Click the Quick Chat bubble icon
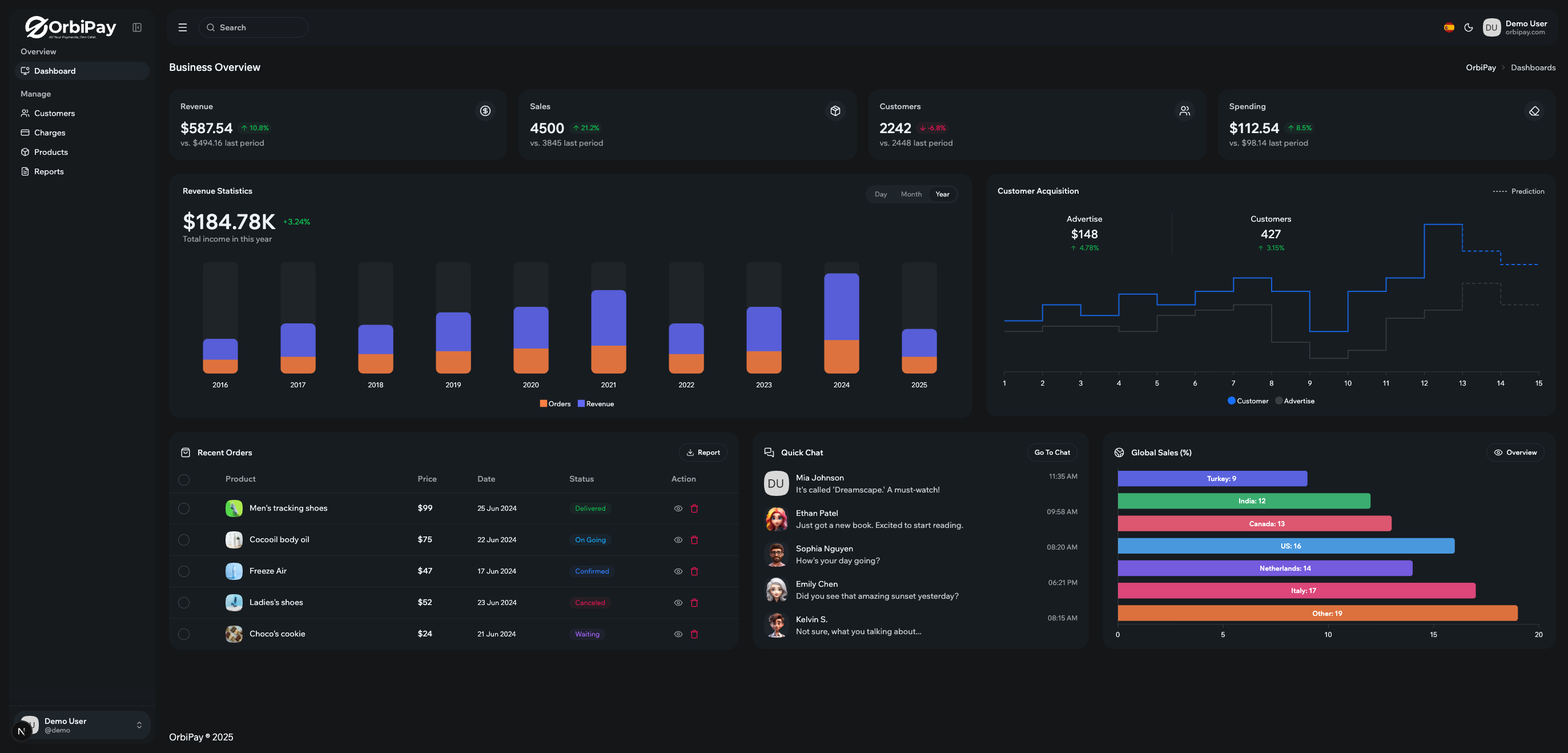Image resolution: width=1568 pixels, height=753 pixels. [769, 452]
